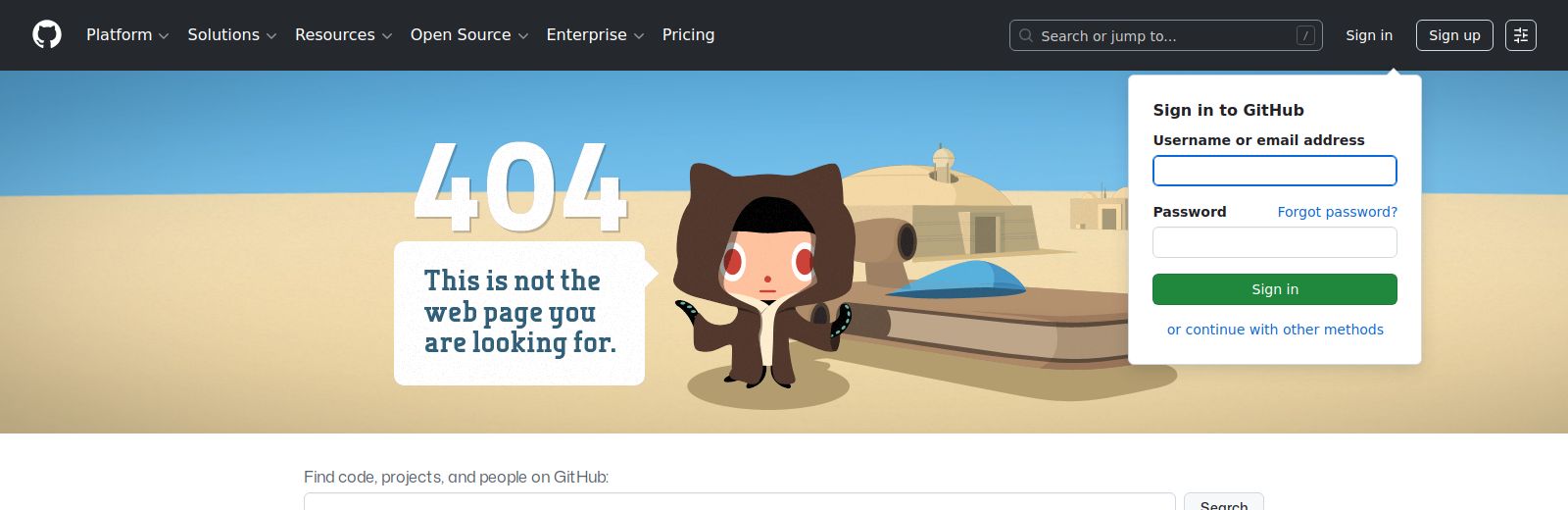This screenshot has width=1568, height=510.
Task: Open the Enterprise dropdown menu
Action: [595, 35]
